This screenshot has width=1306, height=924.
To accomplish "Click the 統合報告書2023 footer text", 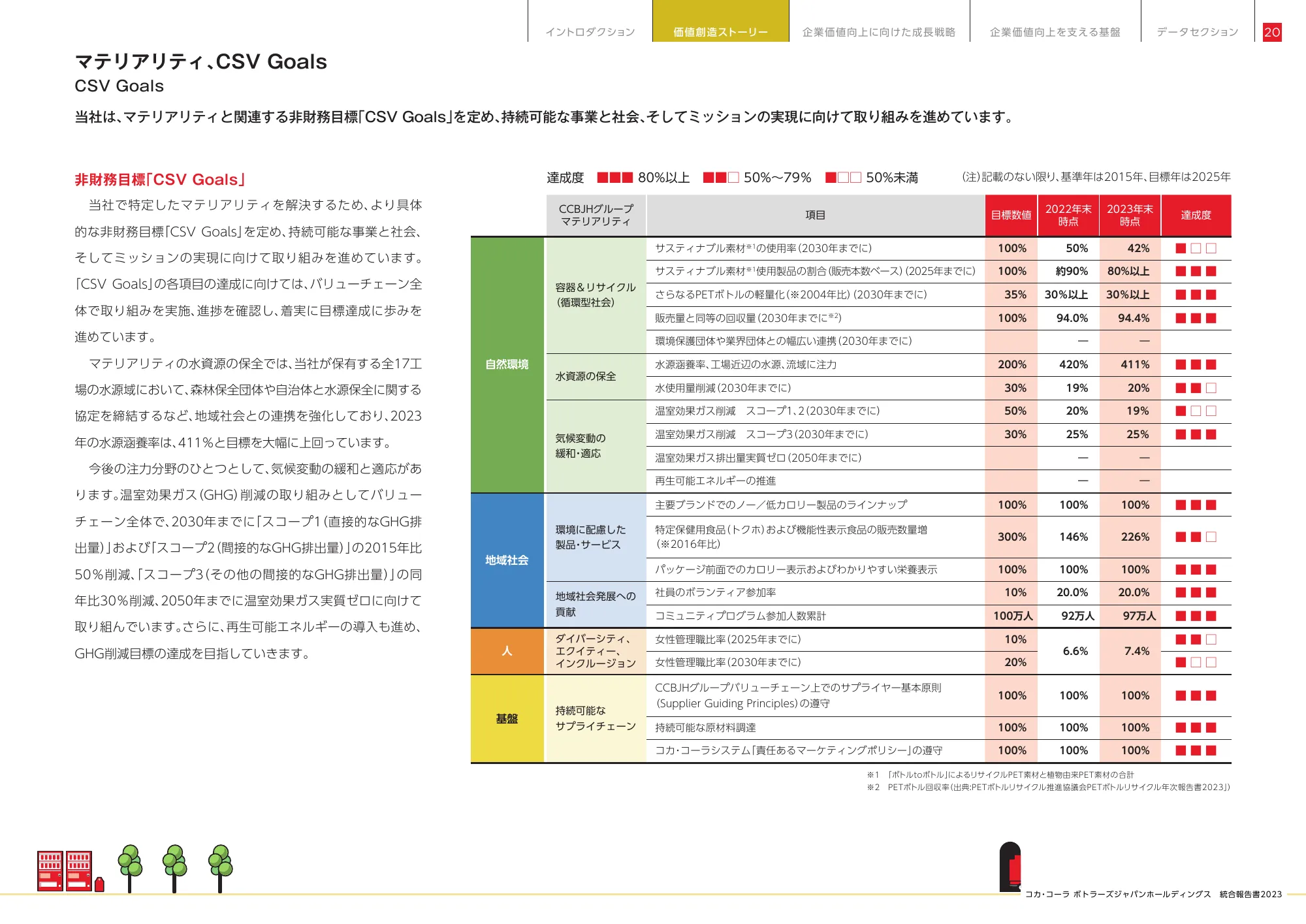I will click(x=1250, y=894).
